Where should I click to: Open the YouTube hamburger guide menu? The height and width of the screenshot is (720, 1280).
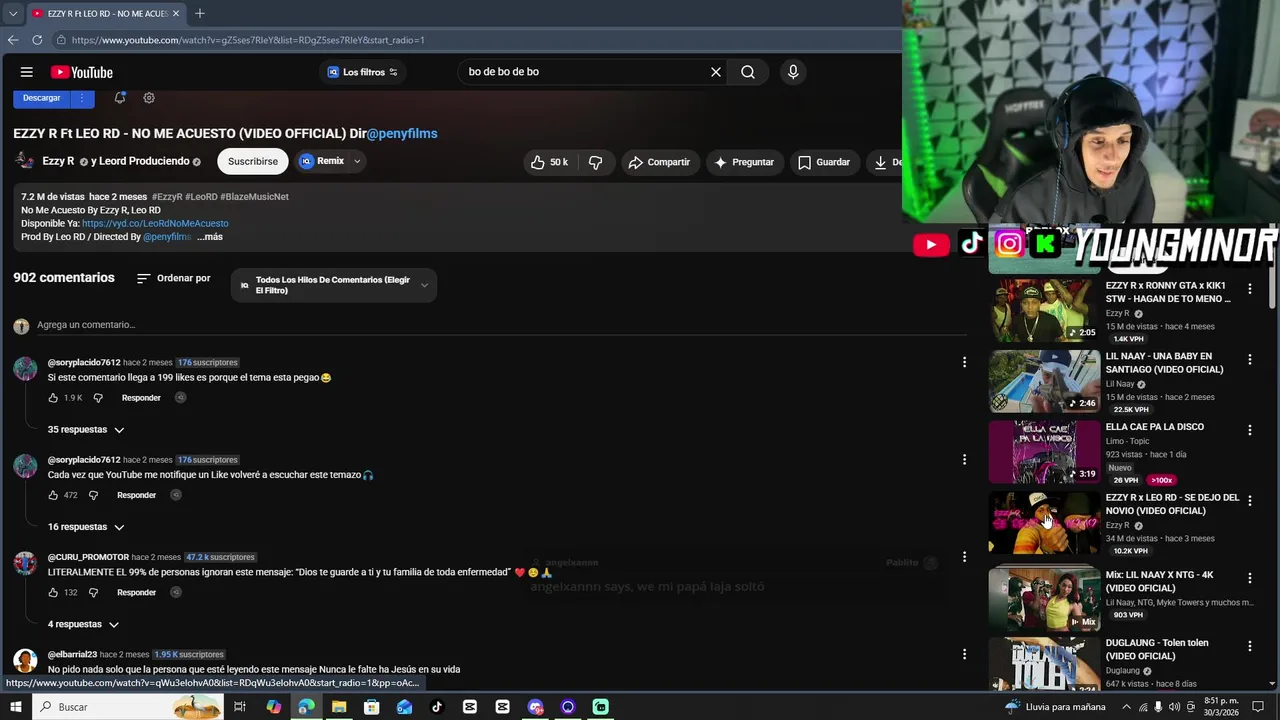coord(27,72)
